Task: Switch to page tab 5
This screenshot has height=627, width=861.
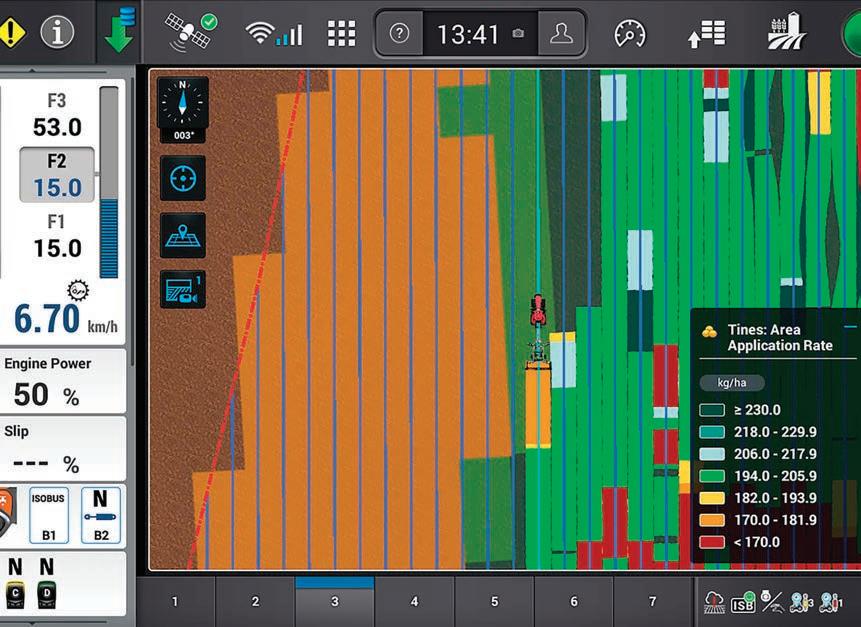Action: pyautogui.click(x=494, y=602)
